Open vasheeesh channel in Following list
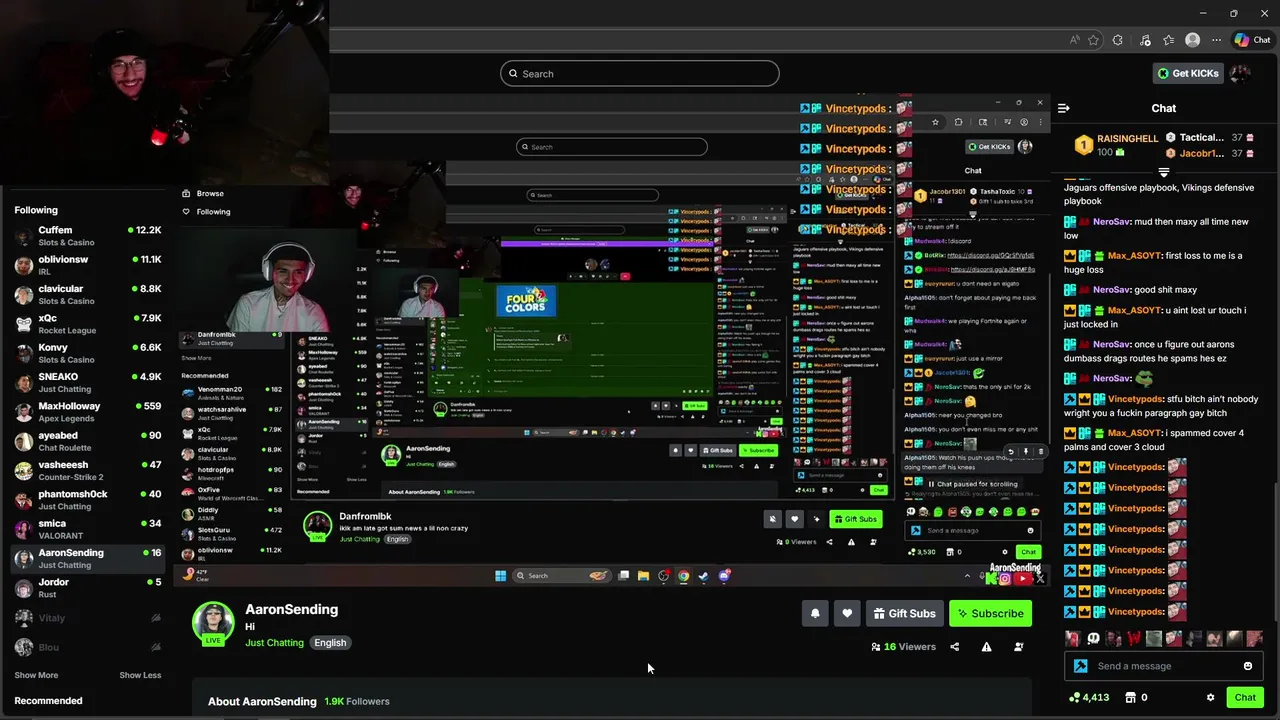The width and height of the screenshot is (1280, 720). pos(88,471)
